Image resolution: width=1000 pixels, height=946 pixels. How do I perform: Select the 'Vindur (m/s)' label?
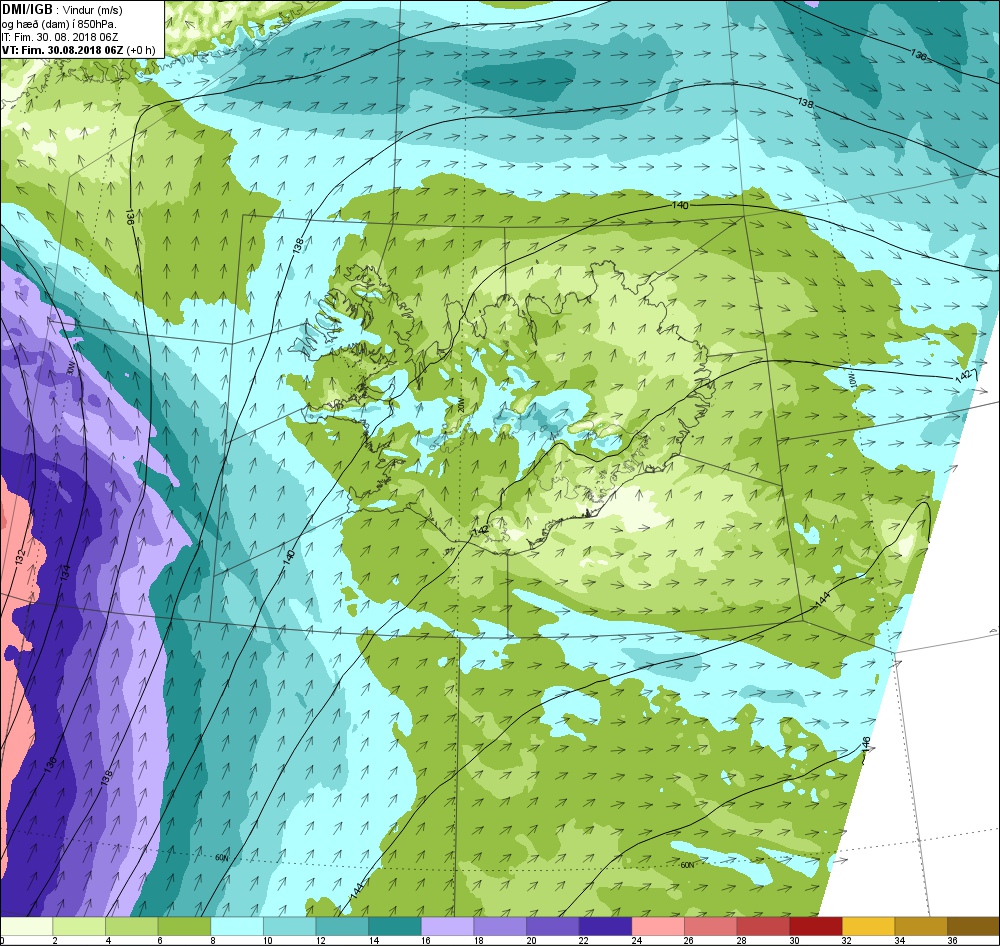(93, 10)
